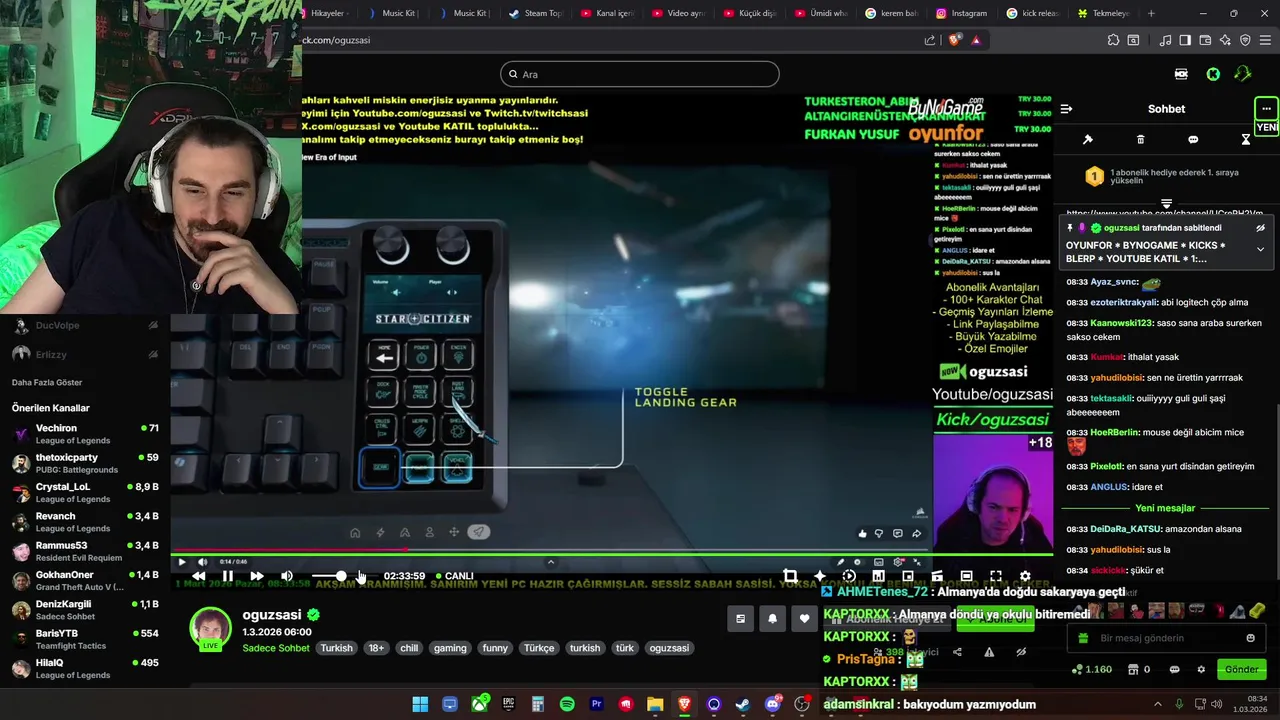Seek on the embedded video's red progress bar
The width and height of the screenshot is (1280, 720).
[x=550, y=549]
